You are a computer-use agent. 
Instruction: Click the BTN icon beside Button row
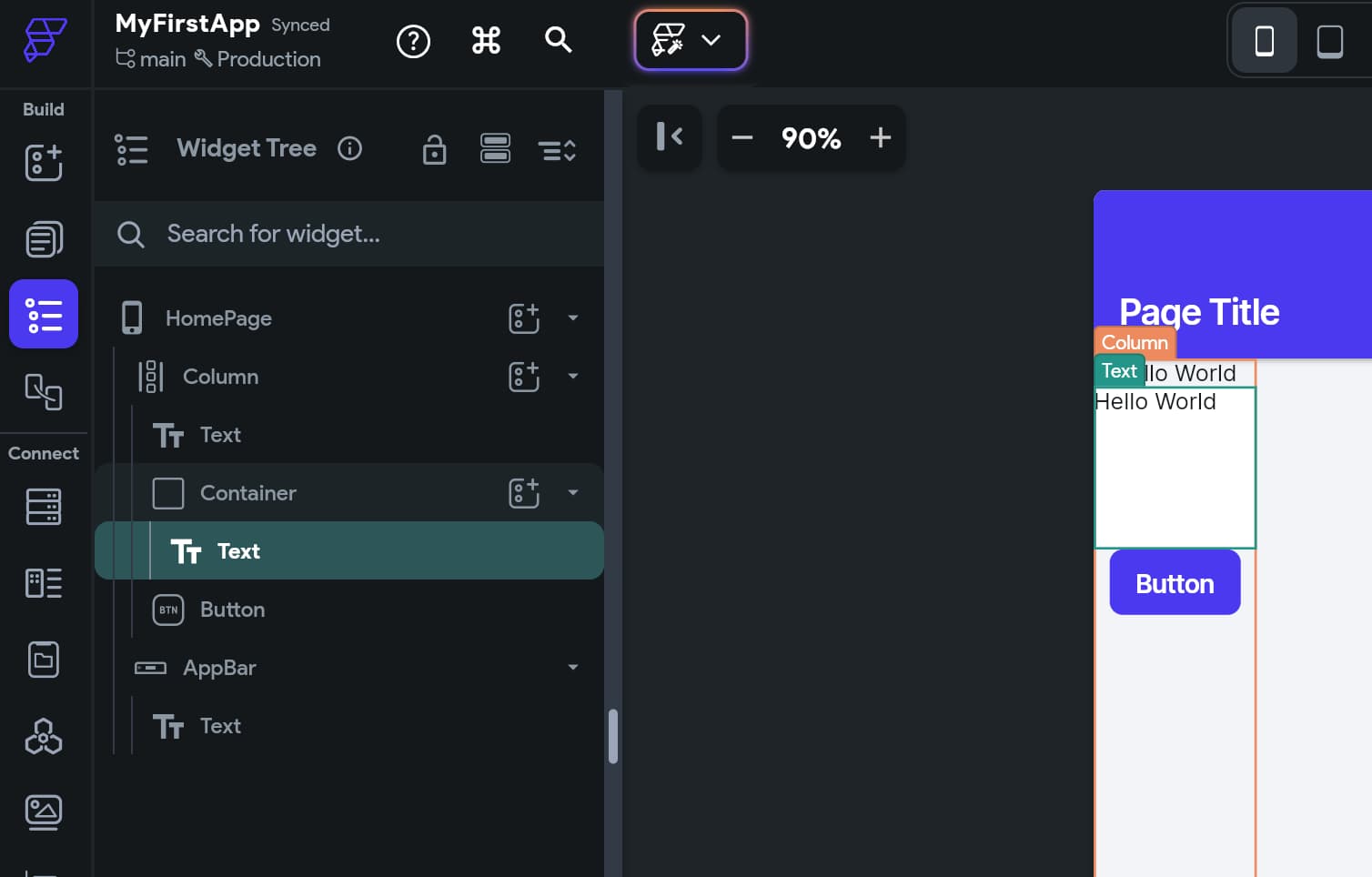[x=168, y=610]
